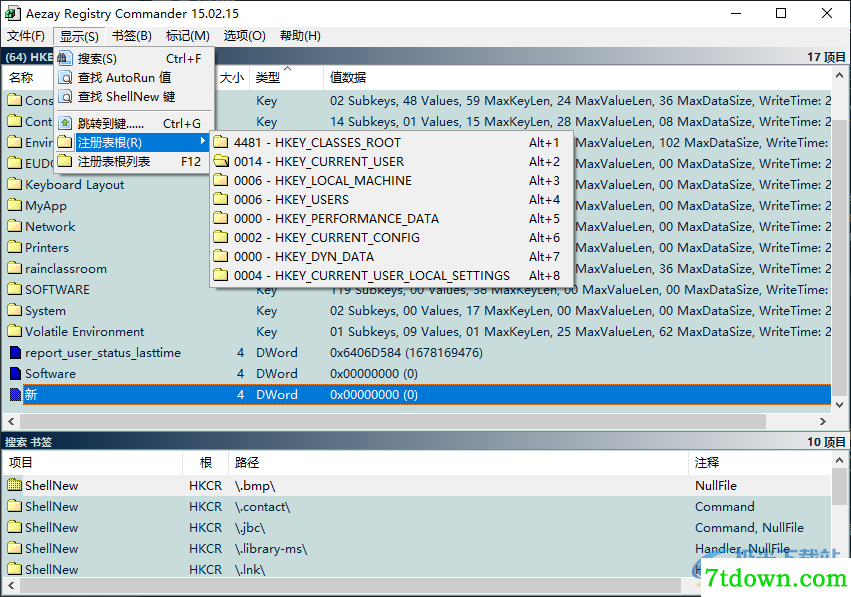Select the Network key folder icon
851x597 pixels.
pyautogui.click(x=15, y=226)
